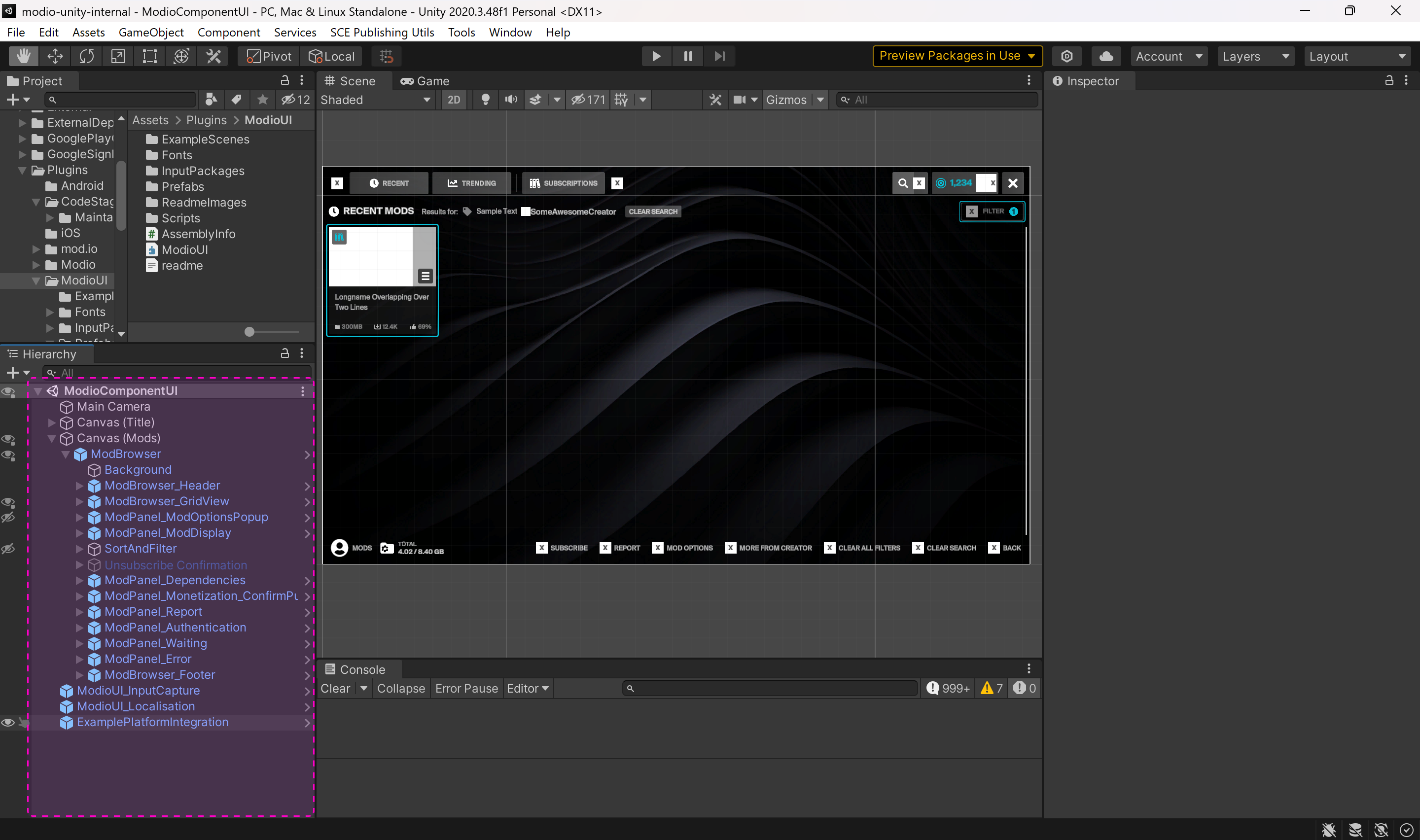Toggle hidden packages count 12

tap(296, 100)
